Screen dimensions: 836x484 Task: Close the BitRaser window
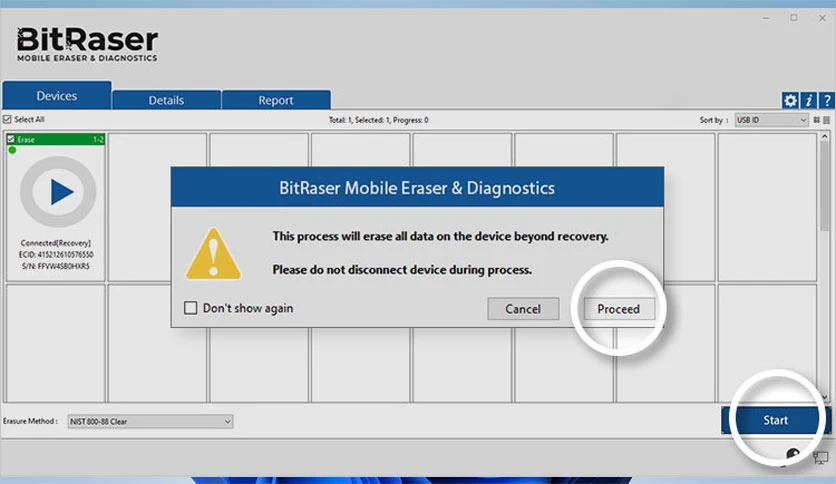(822, 18)
